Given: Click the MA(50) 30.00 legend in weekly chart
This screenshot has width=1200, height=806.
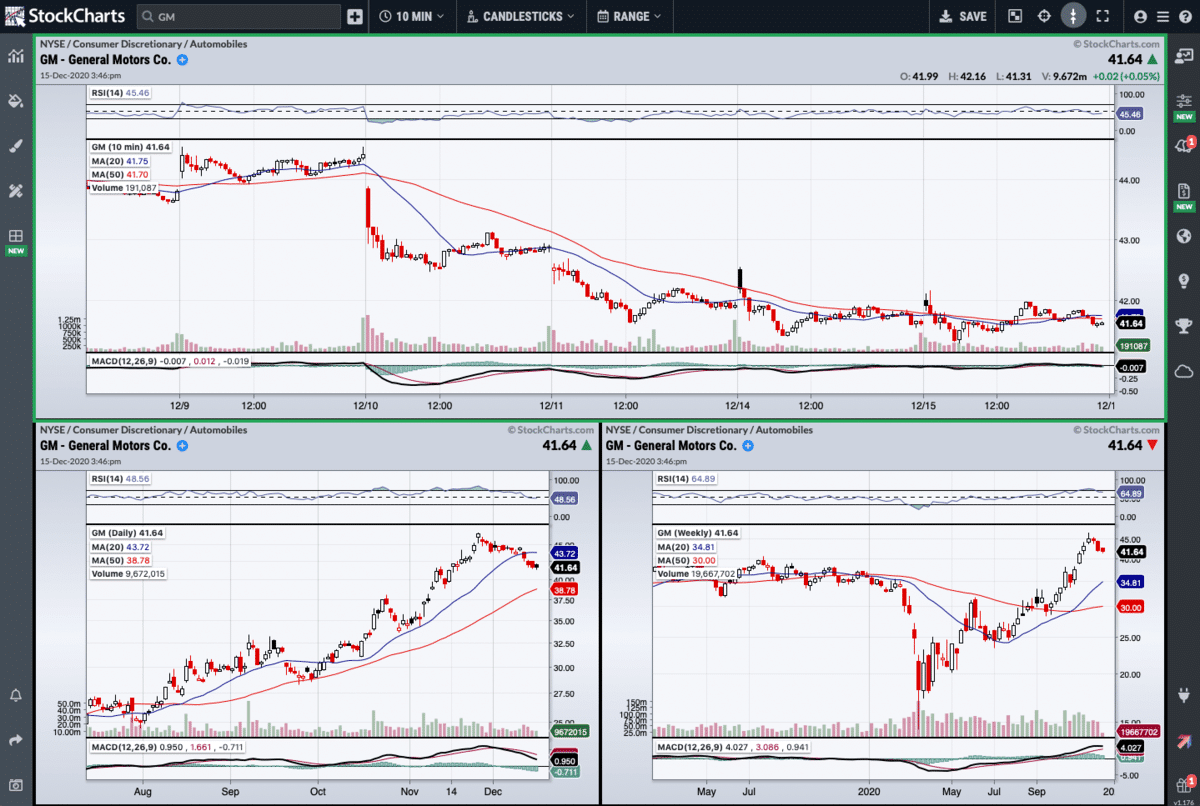Looking at the screenshot, I should [686, 560].
